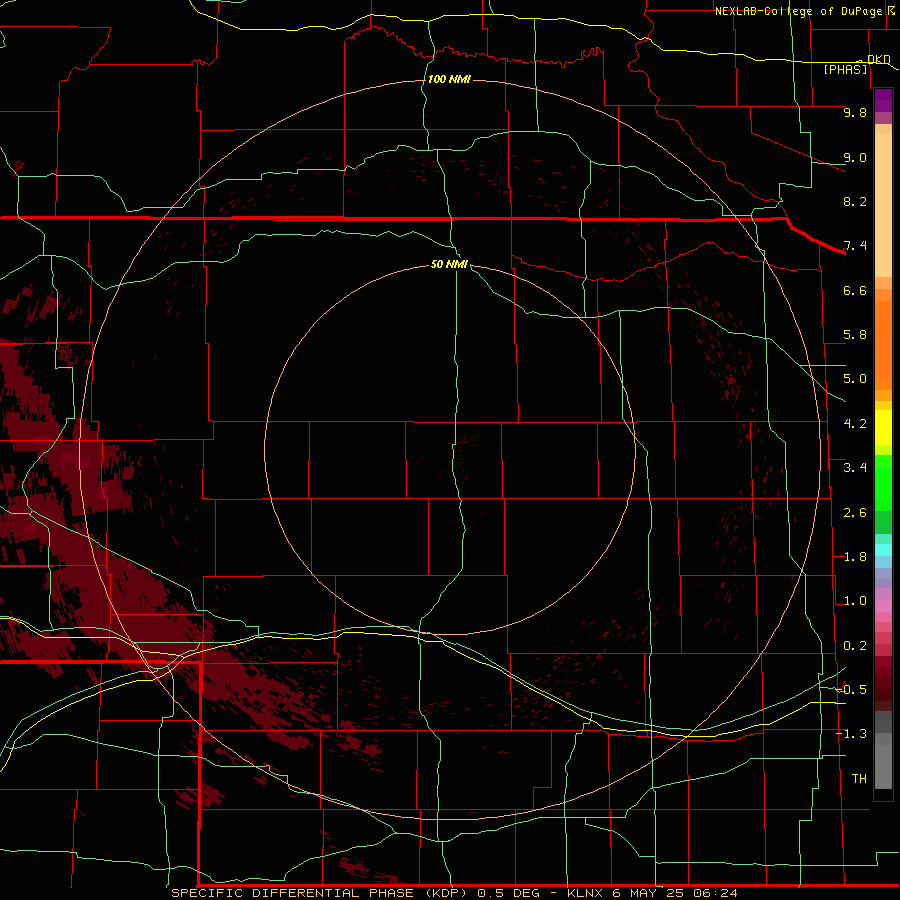Viewport: 900px width, 900px height.
Task: Click the 6.6 scale value
Action: click(855, 290)
